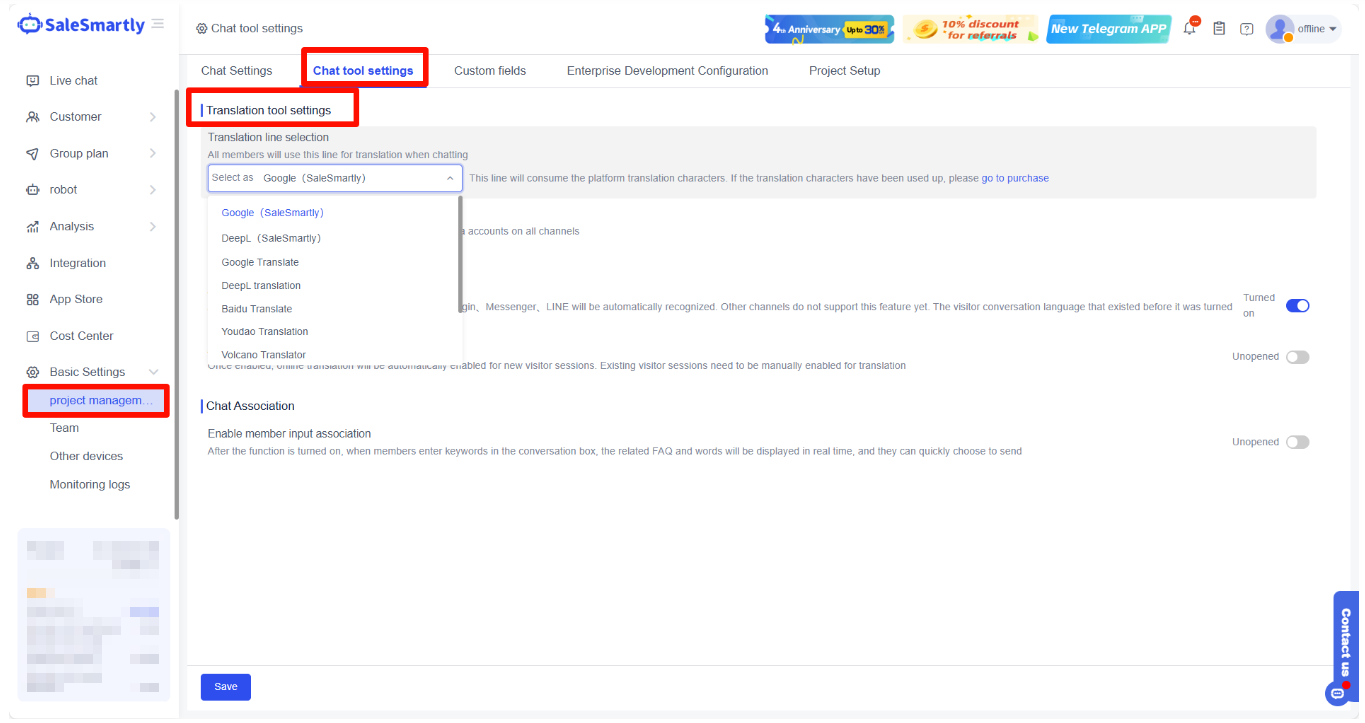This screenshot has width=1365, height=723.
Task: Open the New Telegram APP banner
Action: pos(1109,29)
